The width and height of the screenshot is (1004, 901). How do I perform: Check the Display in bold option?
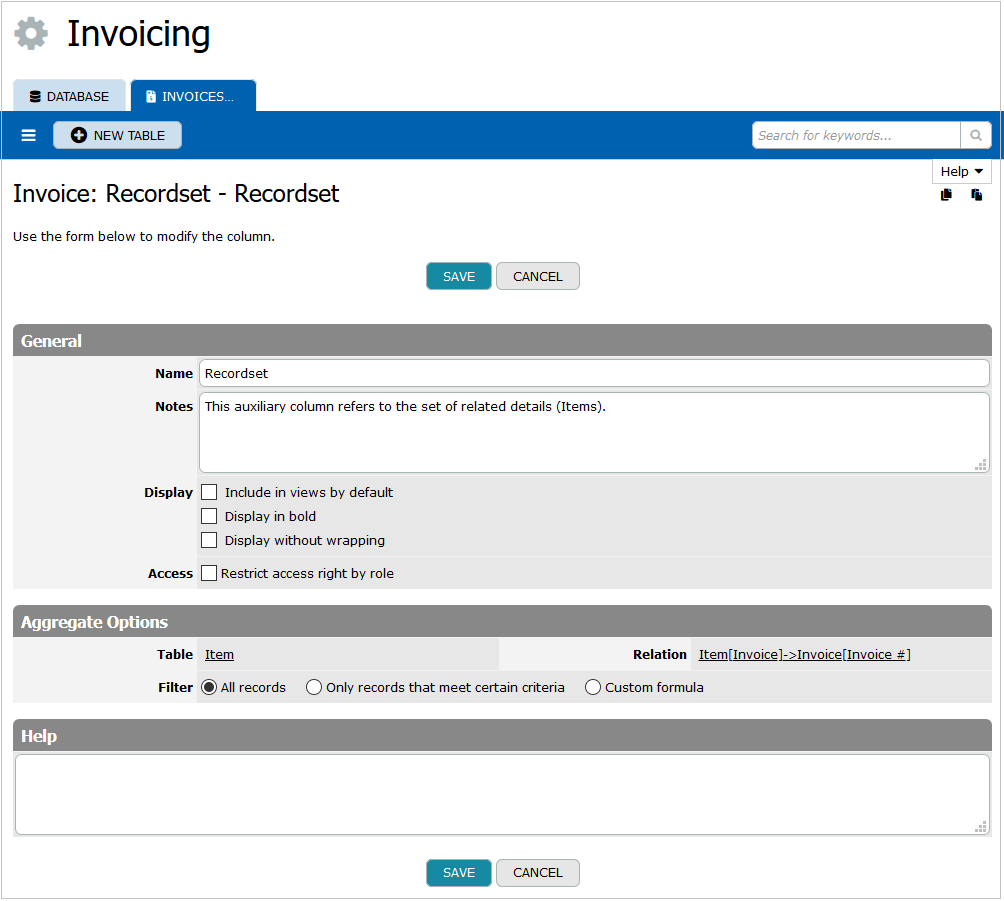point(209,516)
